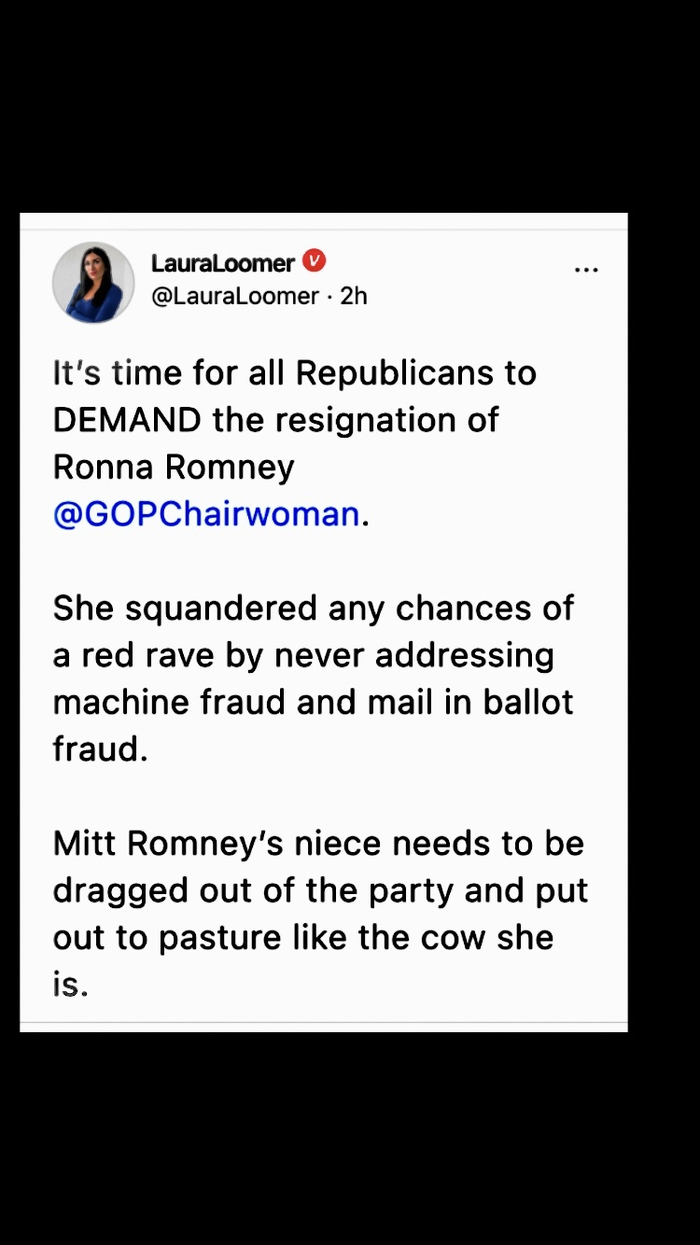This screenshot has width=700, height=1245.
Task: Open the three-dot more options menu
Action: click(x=586, y=269)
